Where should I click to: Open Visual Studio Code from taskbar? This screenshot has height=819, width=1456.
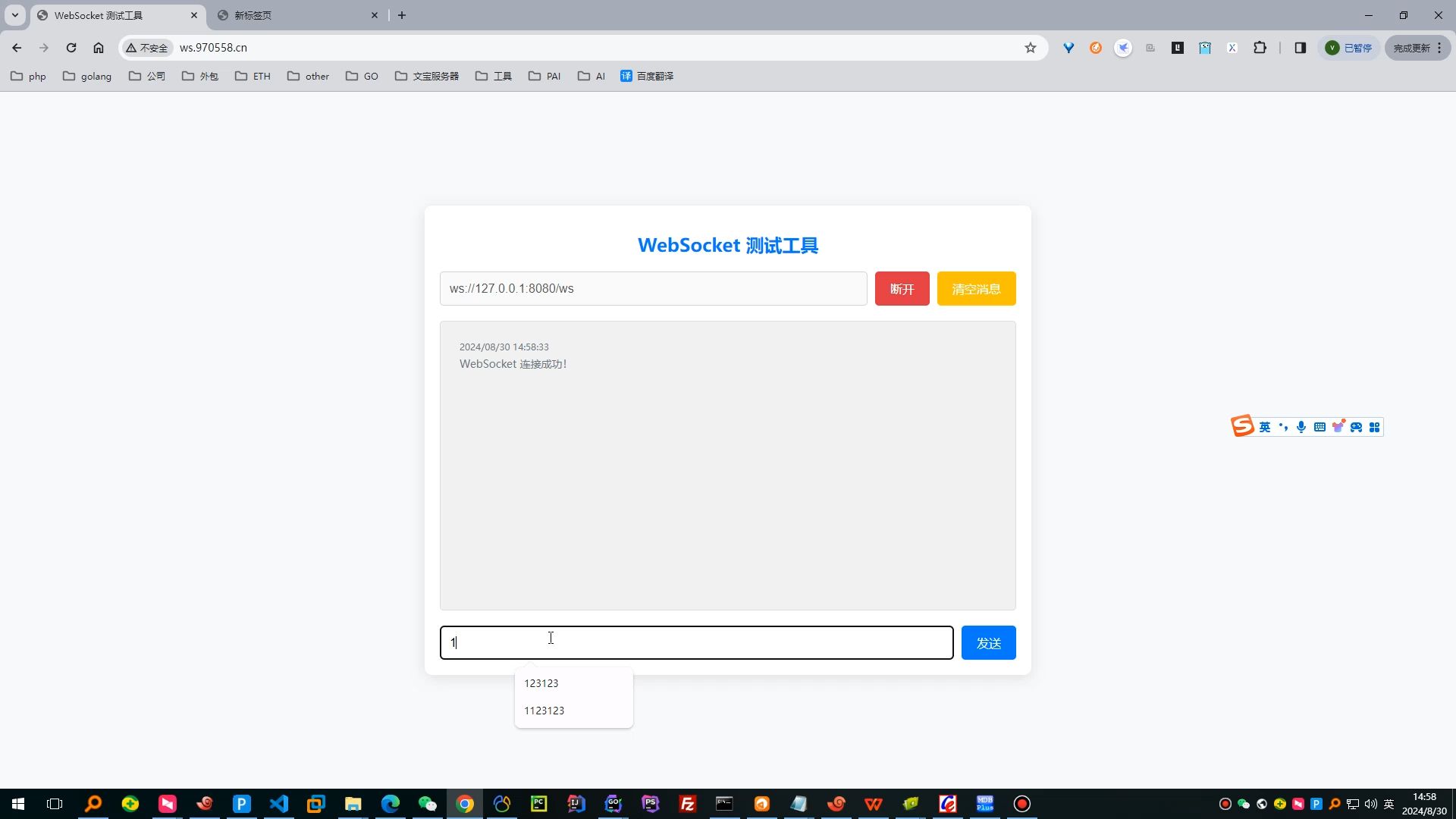click(x=279, y=804)
